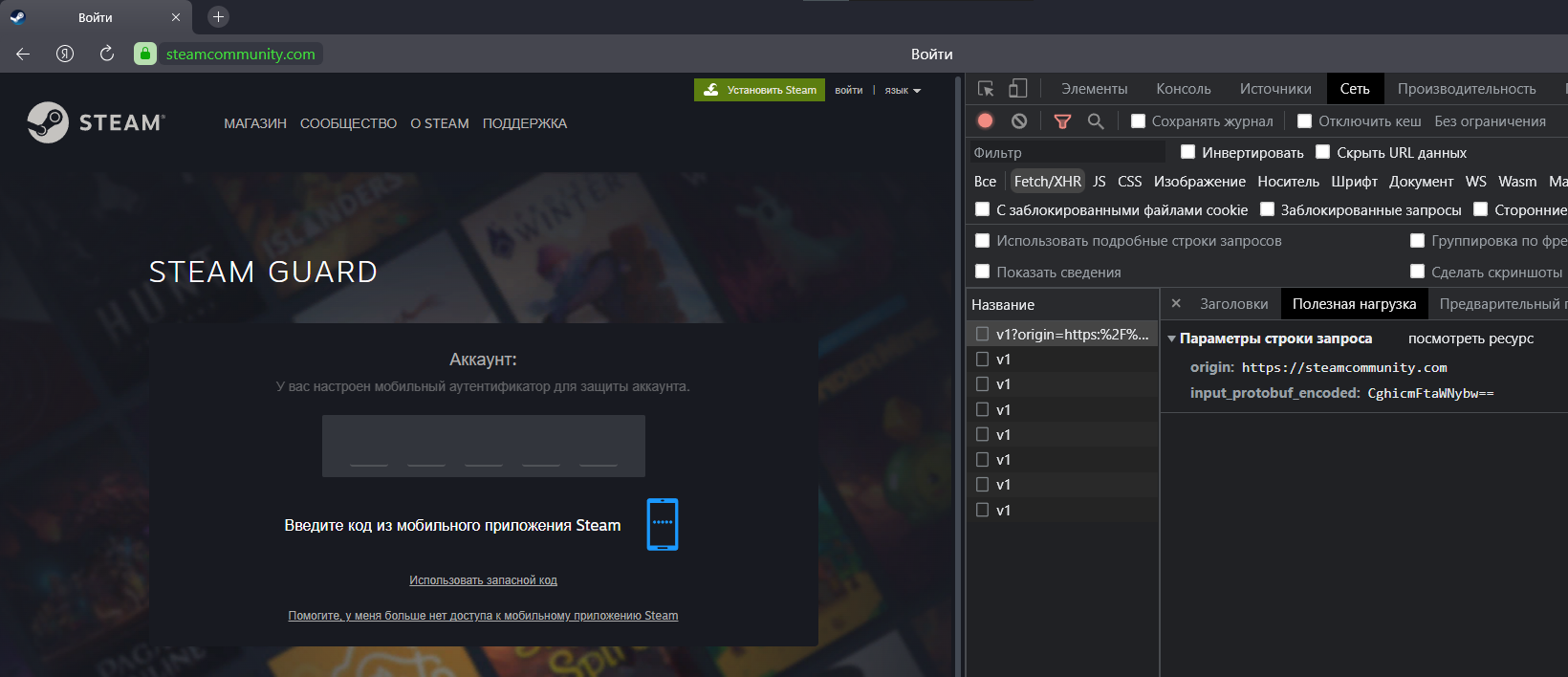Filter by Все request types
Viewport: 1568px width, 677px height.
985,182
